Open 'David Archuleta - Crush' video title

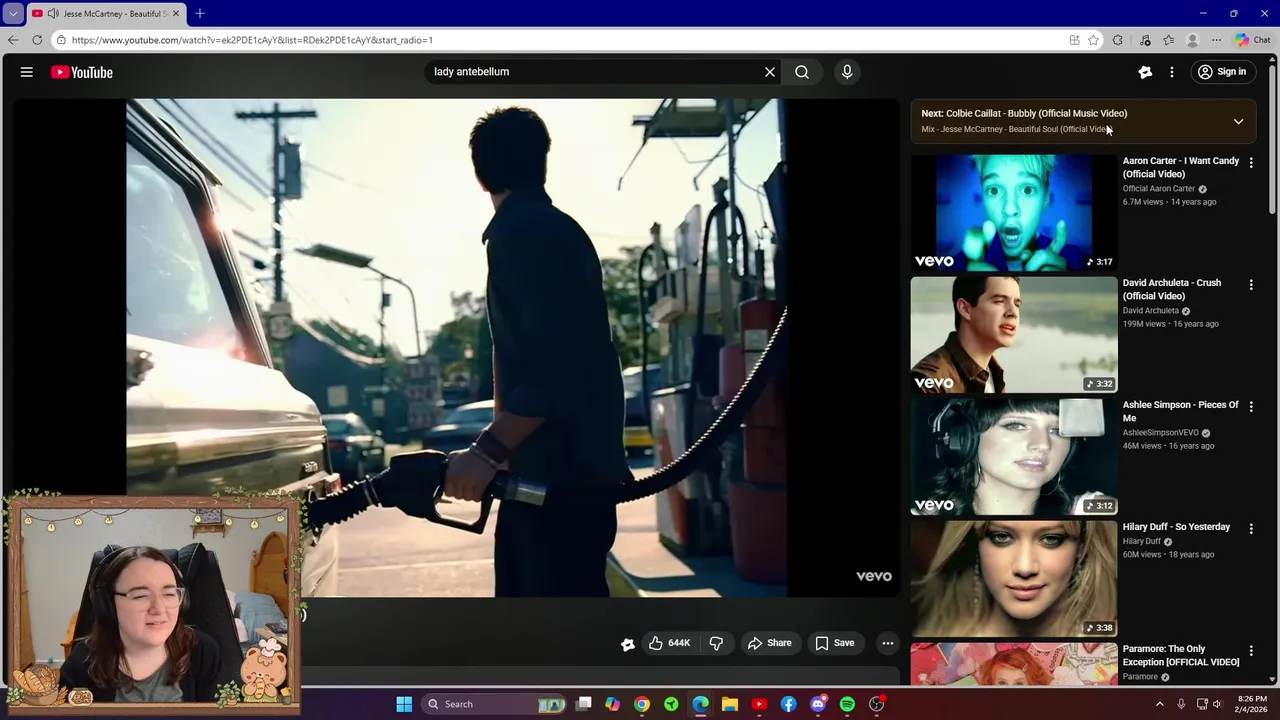tap(1172, 289)
